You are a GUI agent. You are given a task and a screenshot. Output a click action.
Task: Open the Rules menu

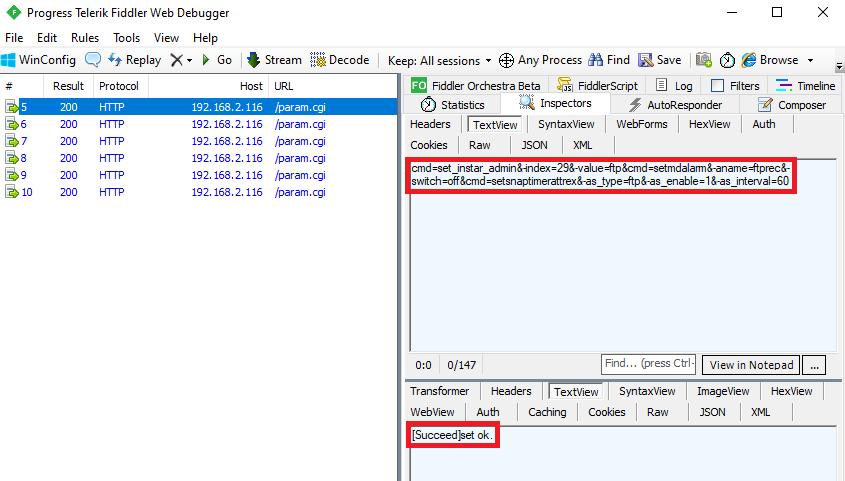[x=85, y=38]
